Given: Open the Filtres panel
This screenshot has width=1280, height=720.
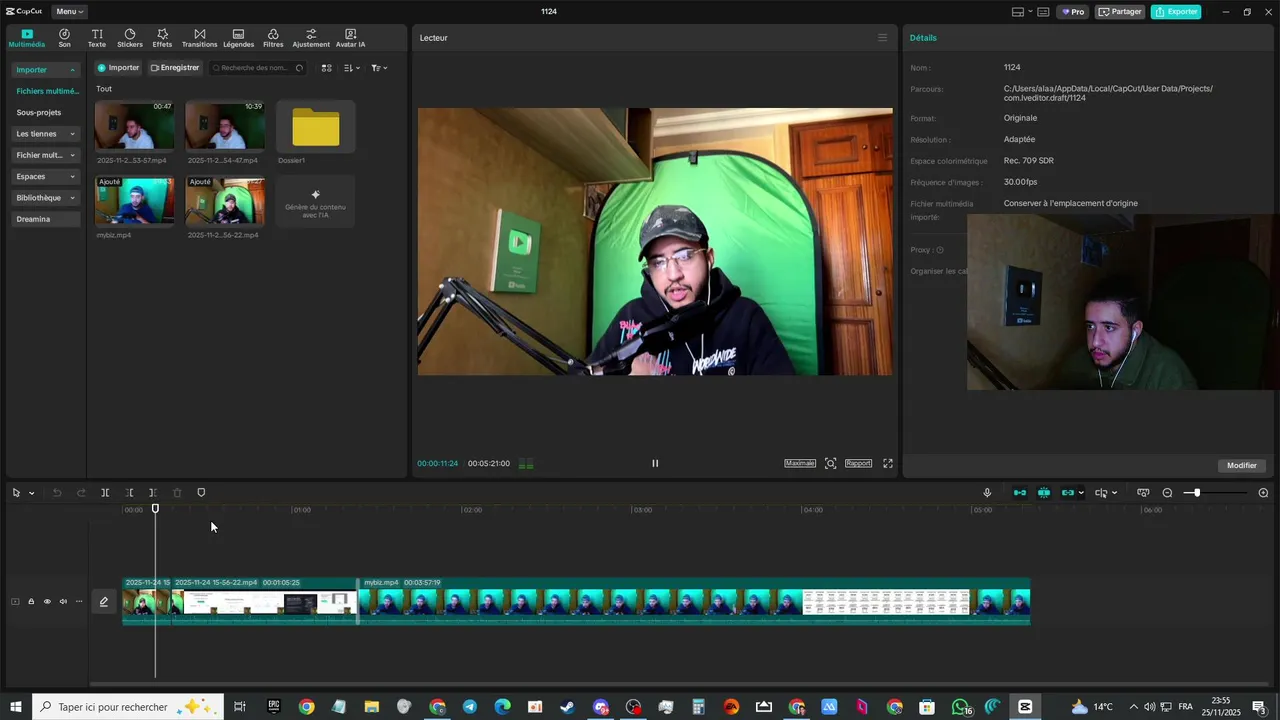Looking at the screenshot, I should click(273, 38).
